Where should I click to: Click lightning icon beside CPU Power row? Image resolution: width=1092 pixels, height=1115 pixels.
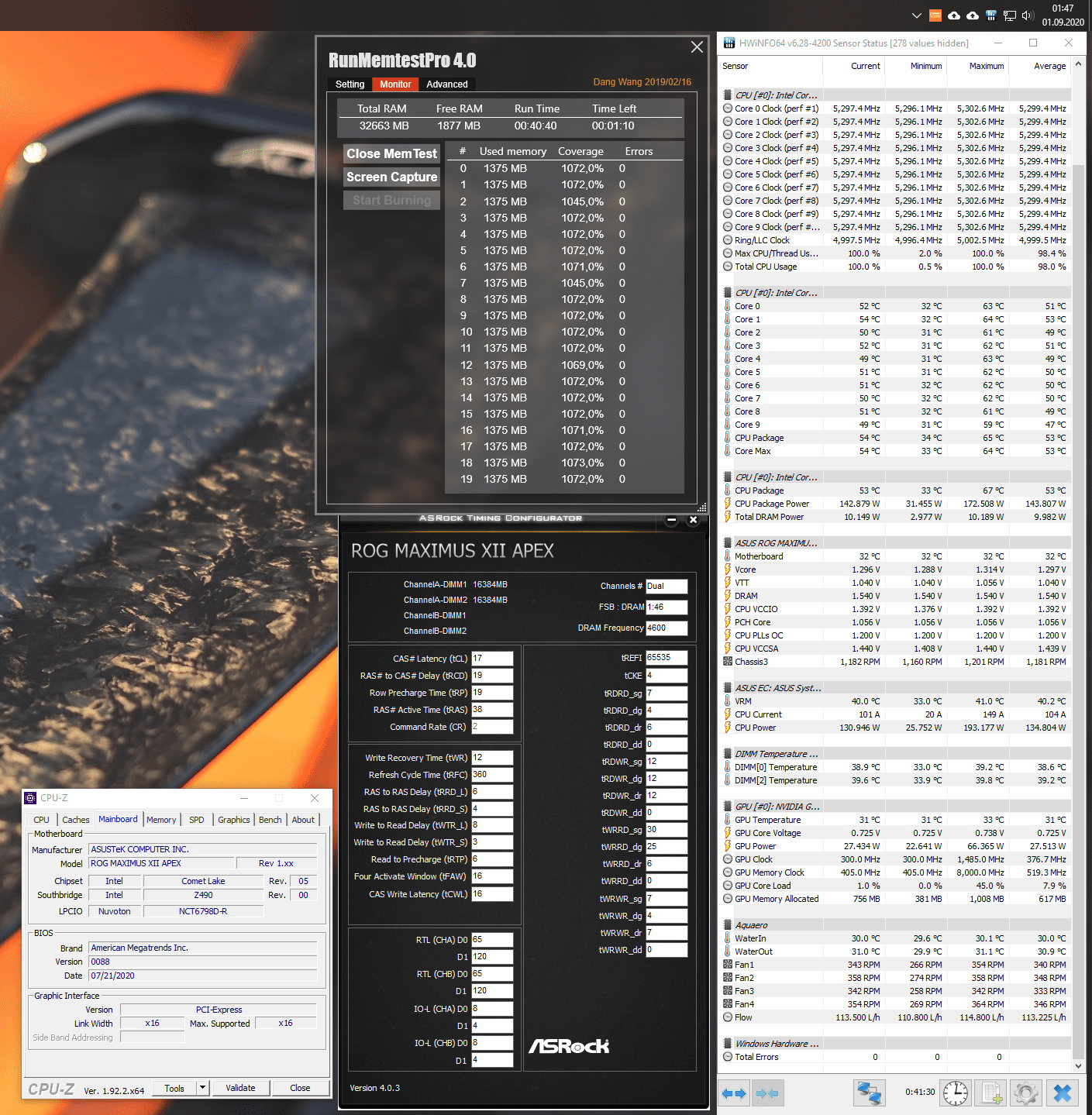click(x=727, y=728)
